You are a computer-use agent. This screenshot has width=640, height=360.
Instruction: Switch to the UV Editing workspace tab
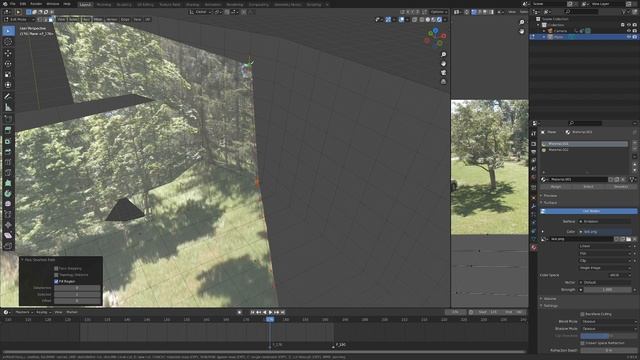[x=145, y=4]
